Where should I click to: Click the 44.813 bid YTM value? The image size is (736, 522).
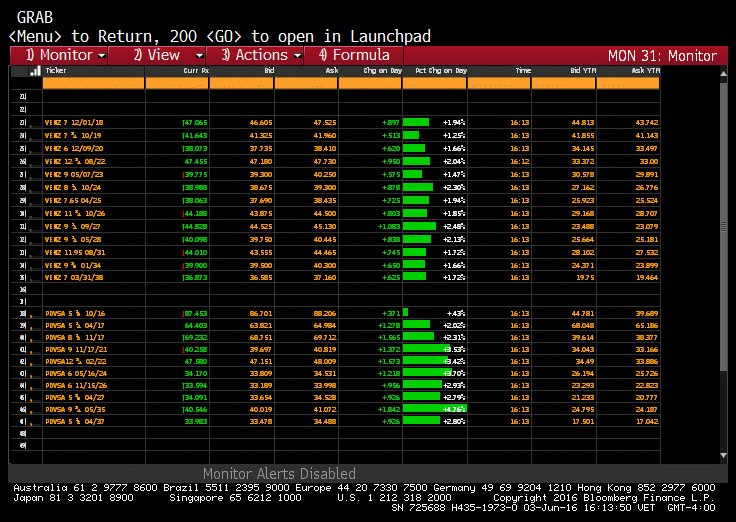coord(583,123)
